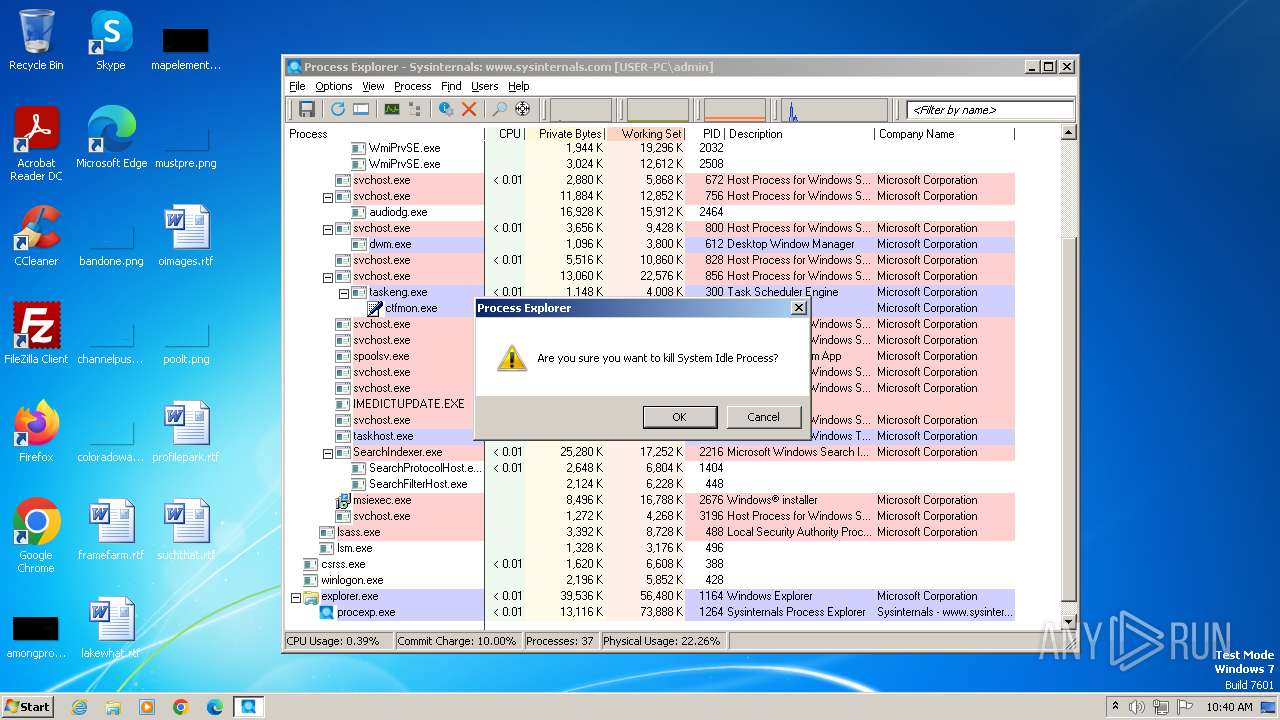This screenshot has width=1280, height=720.
Task: Open the File menu
Action: coord(297,86)
